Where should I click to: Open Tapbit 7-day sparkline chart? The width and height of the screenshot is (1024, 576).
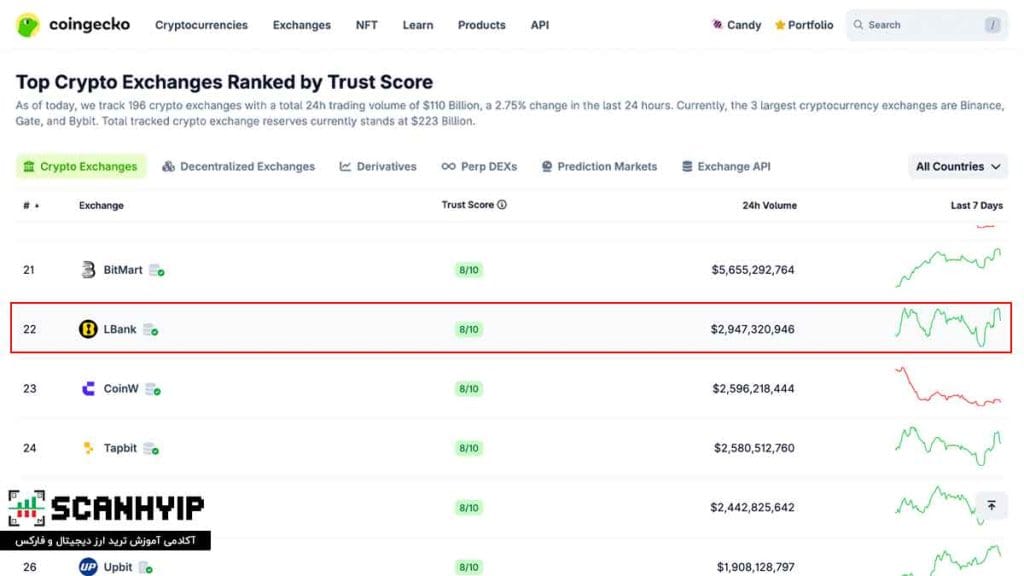tap(948, 445)
